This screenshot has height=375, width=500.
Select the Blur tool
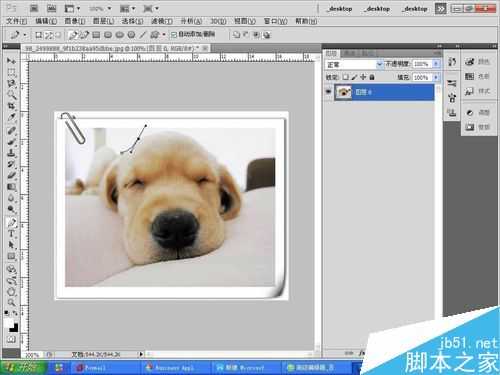click(x=11, y=198)
